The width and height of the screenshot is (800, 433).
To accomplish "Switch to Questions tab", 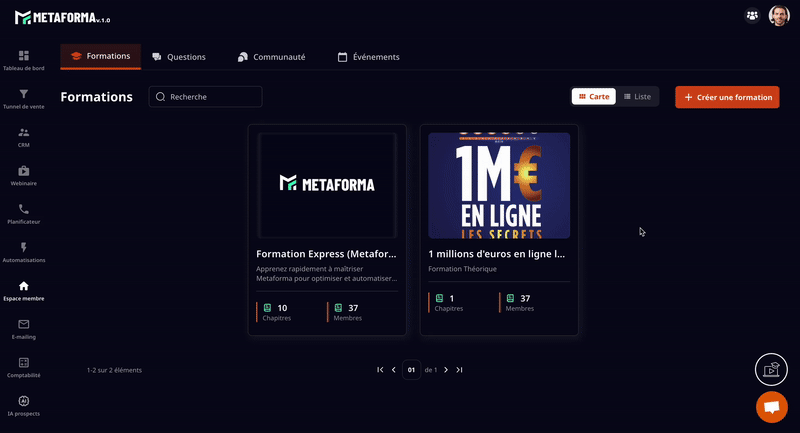I will (x=178, y=57).
